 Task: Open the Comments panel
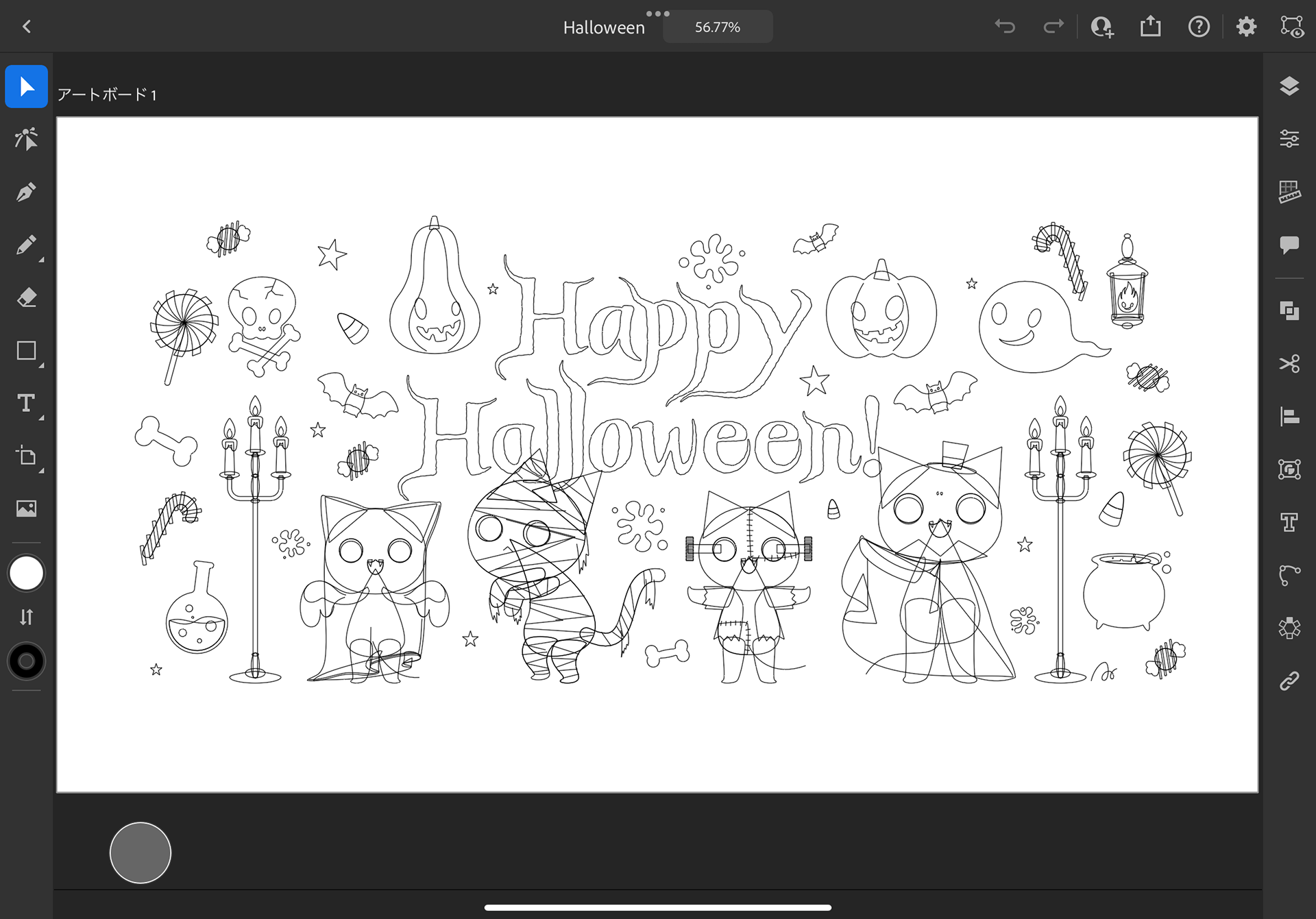coord(1289,245)
